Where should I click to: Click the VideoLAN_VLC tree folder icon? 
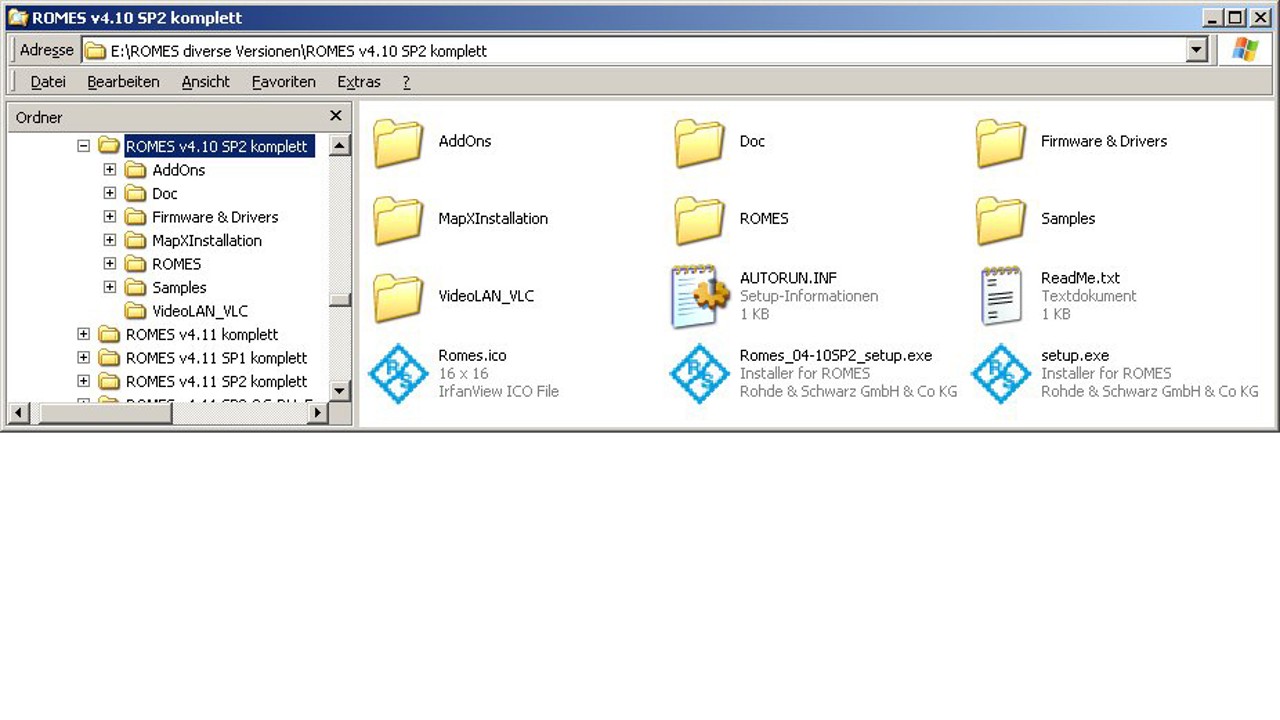coord(135,311)
